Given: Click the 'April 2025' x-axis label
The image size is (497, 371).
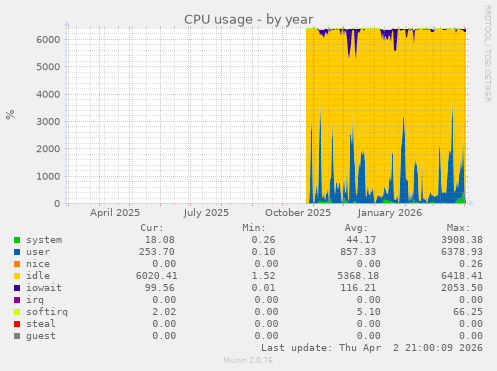Looking at the screenshot, I should (115, 213).
